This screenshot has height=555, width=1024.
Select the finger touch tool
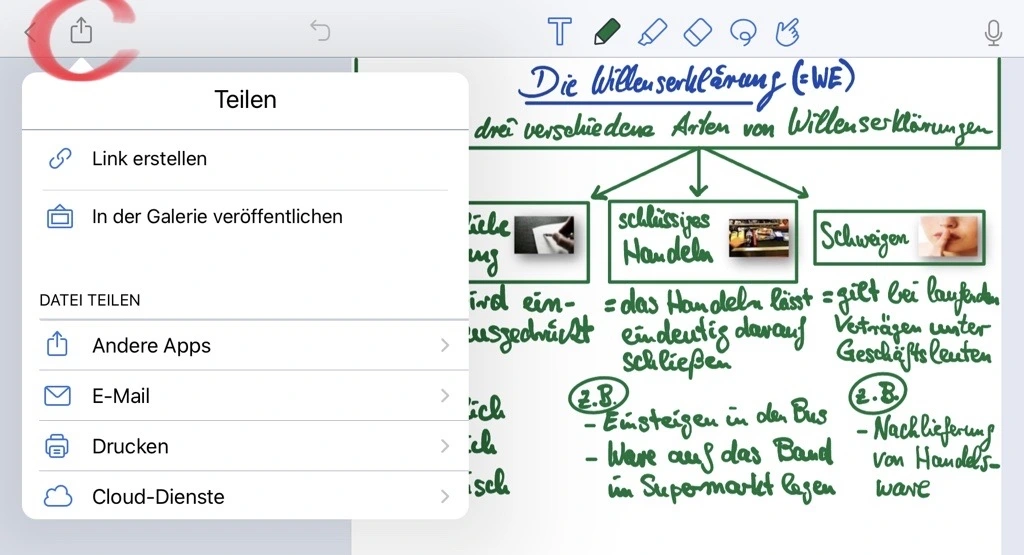[x=788, y=32]
